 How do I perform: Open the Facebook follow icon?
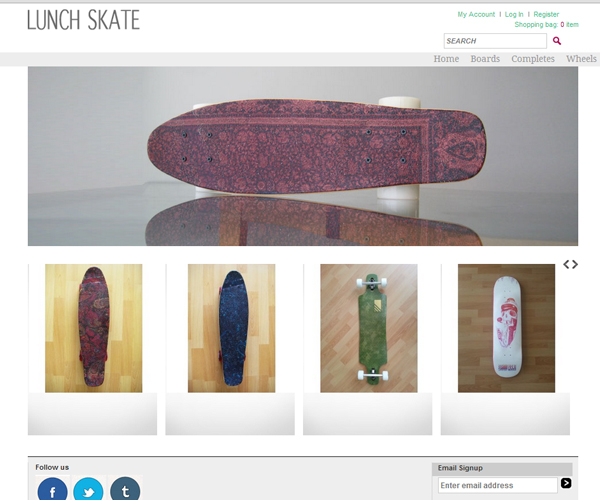point(52,489)
